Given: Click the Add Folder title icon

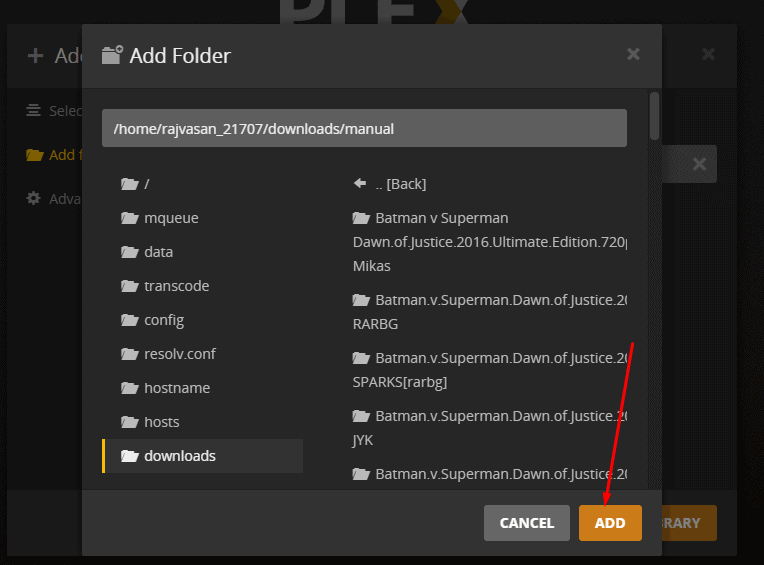Looking at the screenshot, I should coord(112,55).
